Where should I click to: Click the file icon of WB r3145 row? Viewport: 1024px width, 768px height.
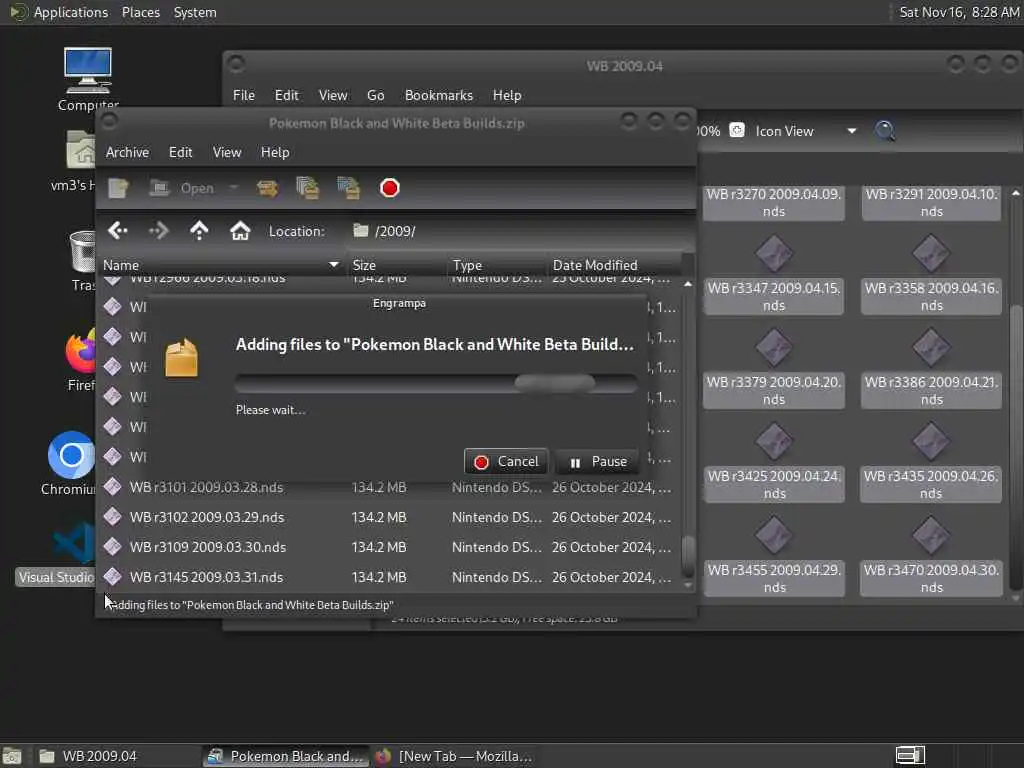click(x=112, y=577)
